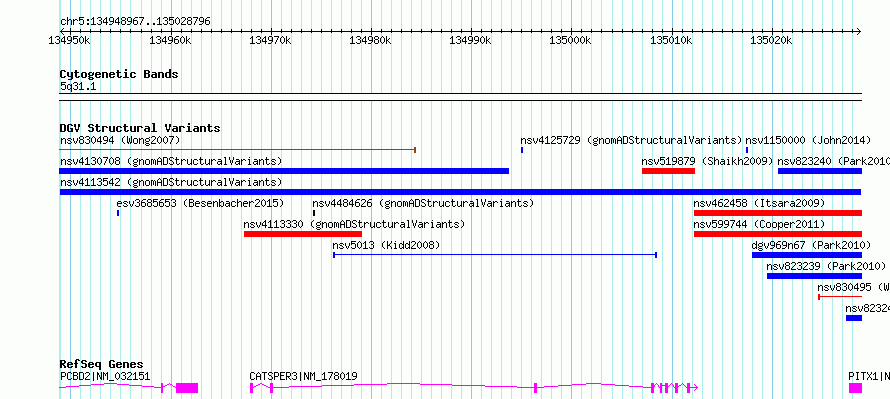Open the nsv823239 (Park2010) label

(x=826, y=266)
